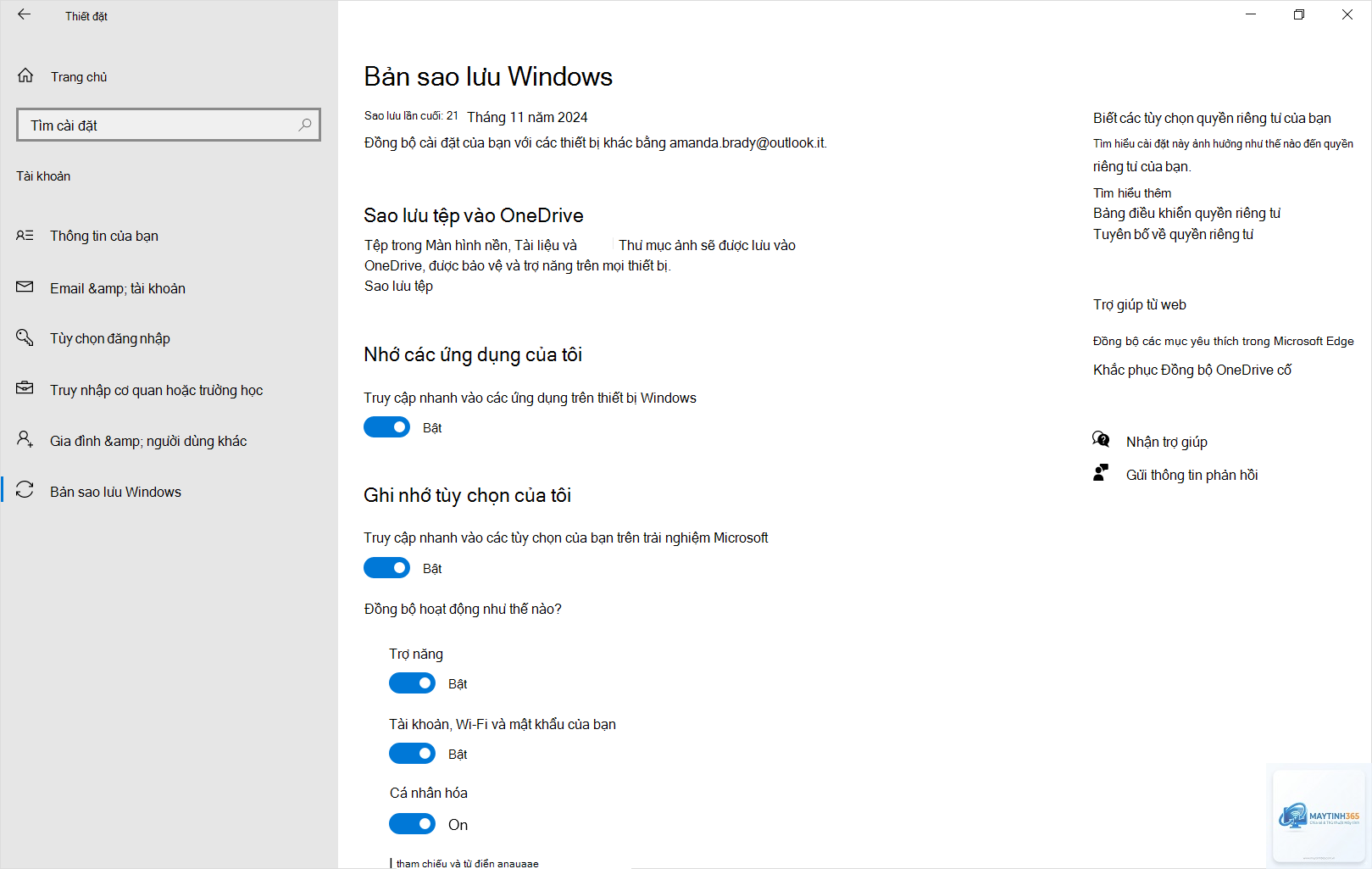This screenshot has width=1372, height=869.
Task: Open the MAYTINH365 logo thumbnail
Action: click(x=1319, y=817)
